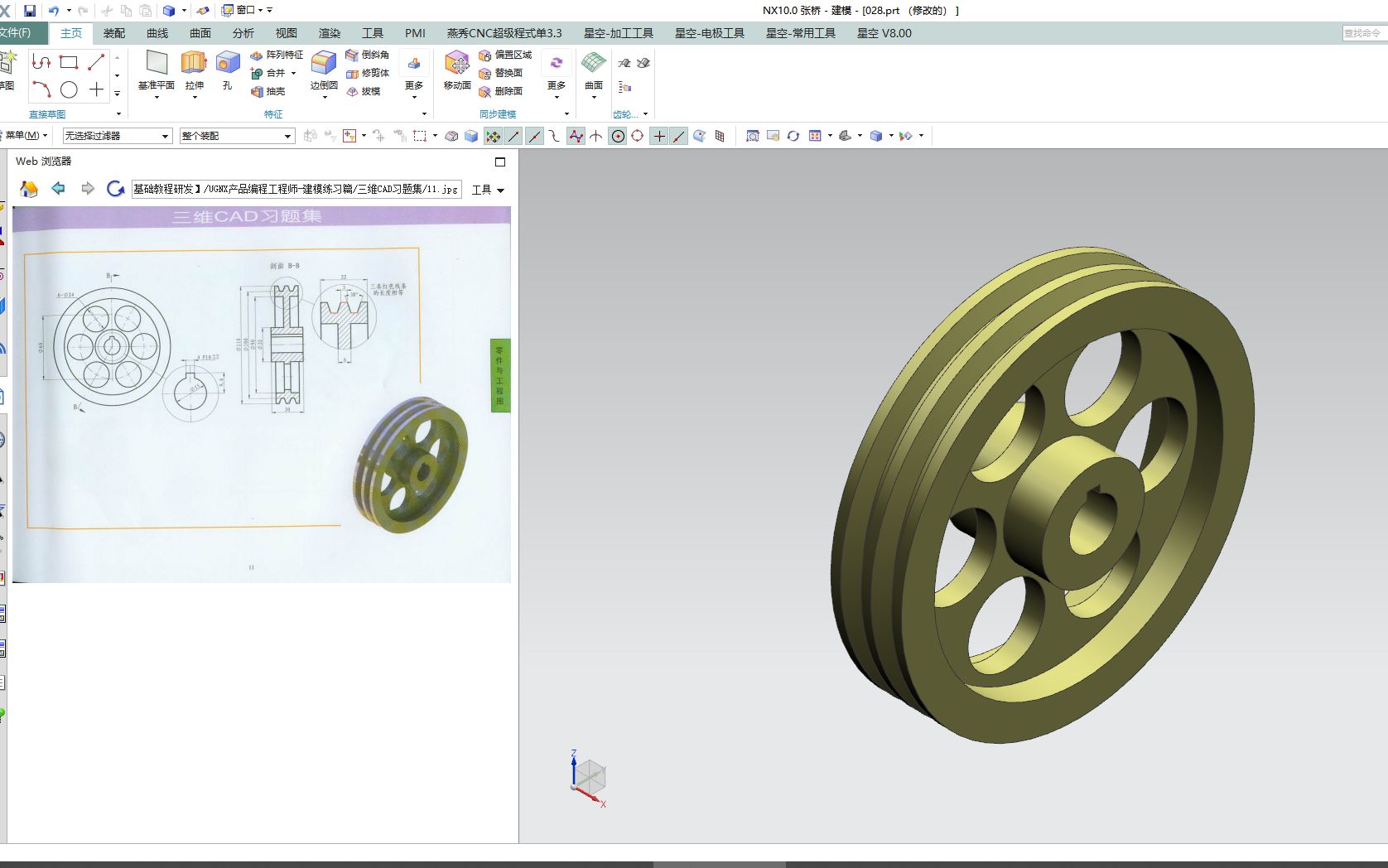Click the Hole (孔) feature icon
Viewport: 1388px width, 868px height.
point(227,65)
